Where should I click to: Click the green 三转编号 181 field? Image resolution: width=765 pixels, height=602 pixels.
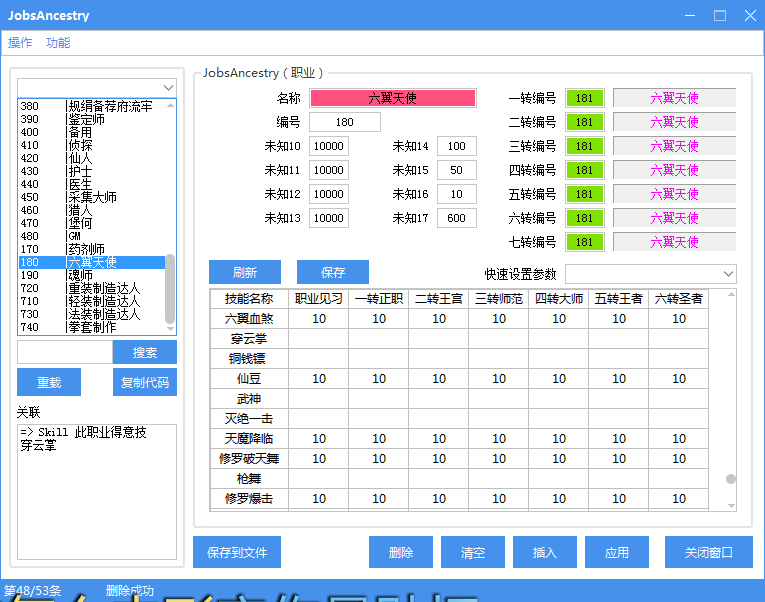click(x=584, y=146)
